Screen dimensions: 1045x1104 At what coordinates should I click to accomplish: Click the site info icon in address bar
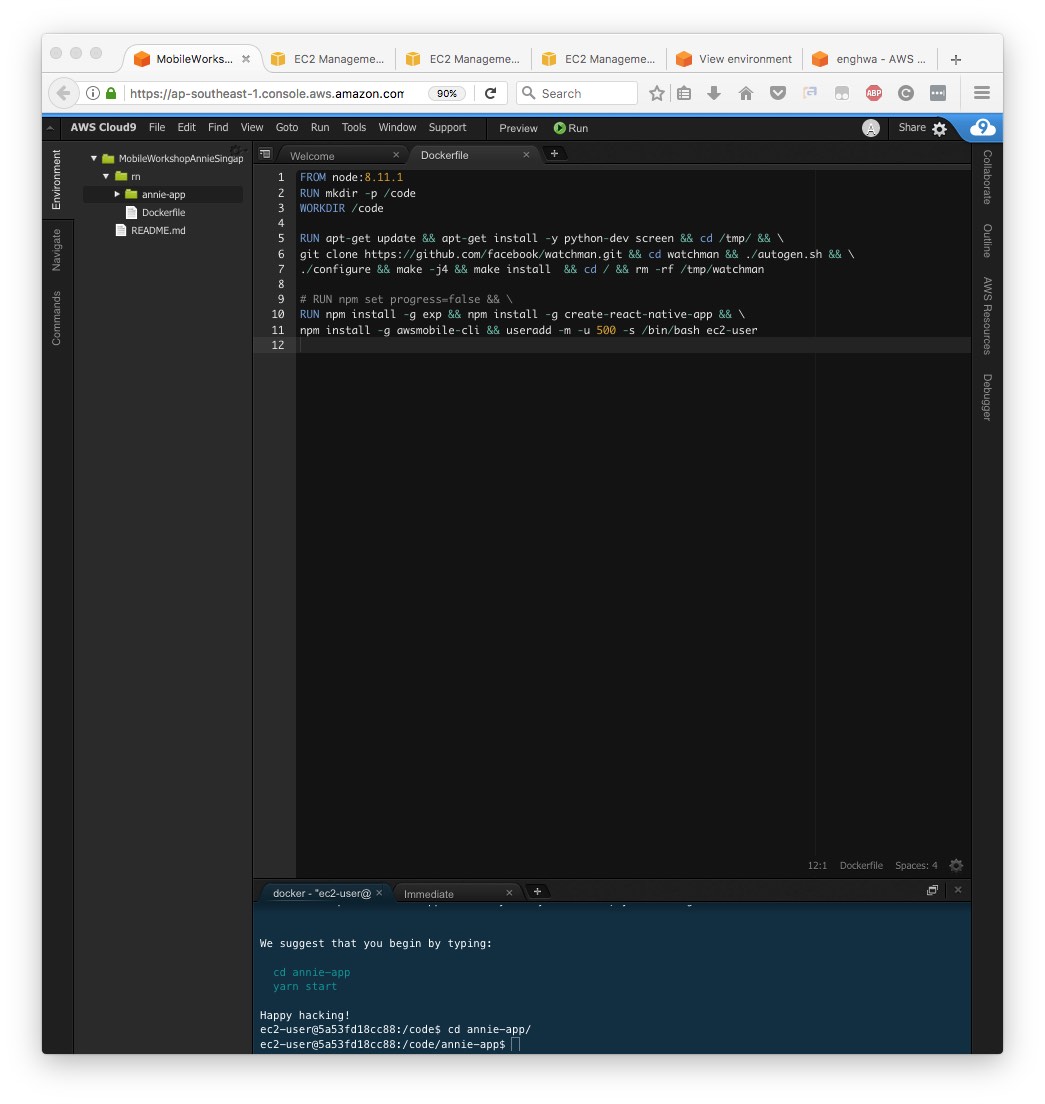(x=92, y=93)
